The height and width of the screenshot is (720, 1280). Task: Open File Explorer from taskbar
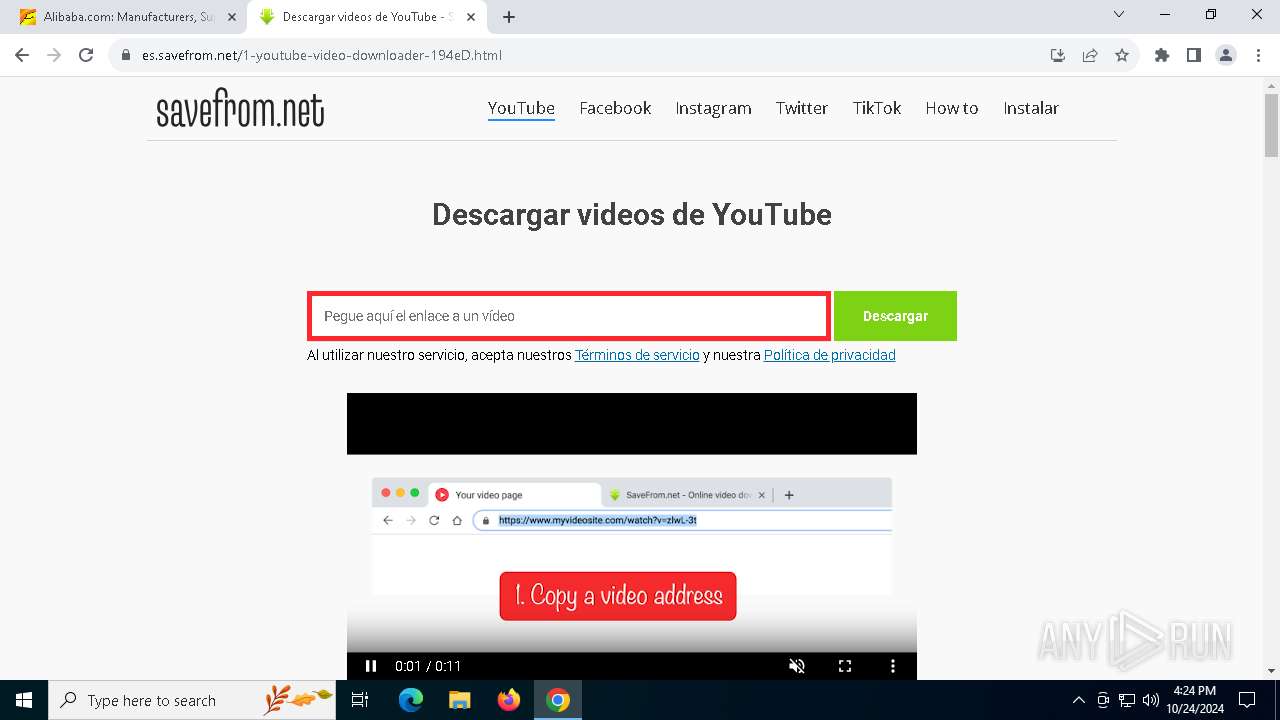[x=459, y=700]
